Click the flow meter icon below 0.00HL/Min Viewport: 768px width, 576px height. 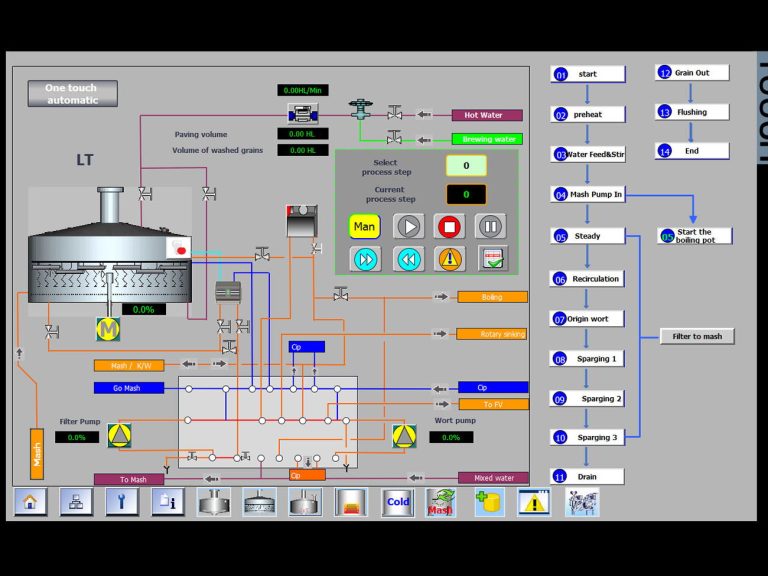coord(302,112)
